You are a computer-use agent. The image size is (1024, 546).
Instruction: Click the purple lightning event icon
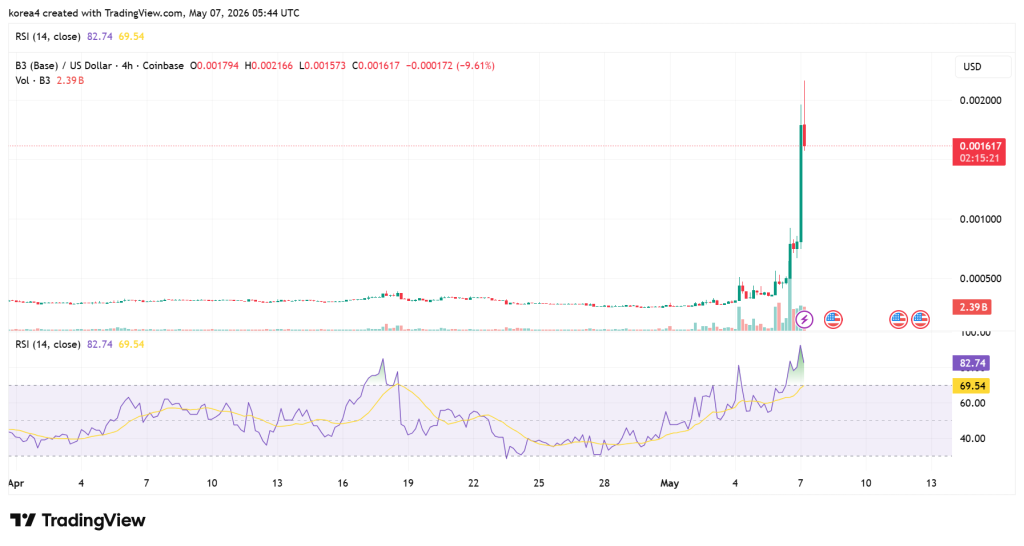[x=805, y=319]
